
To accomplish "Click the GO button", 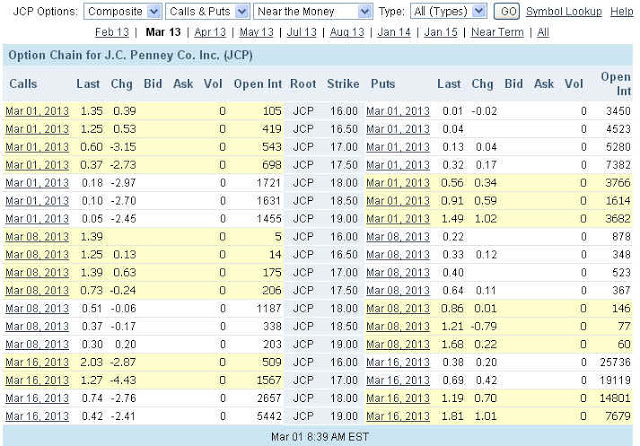I will 507,11.
